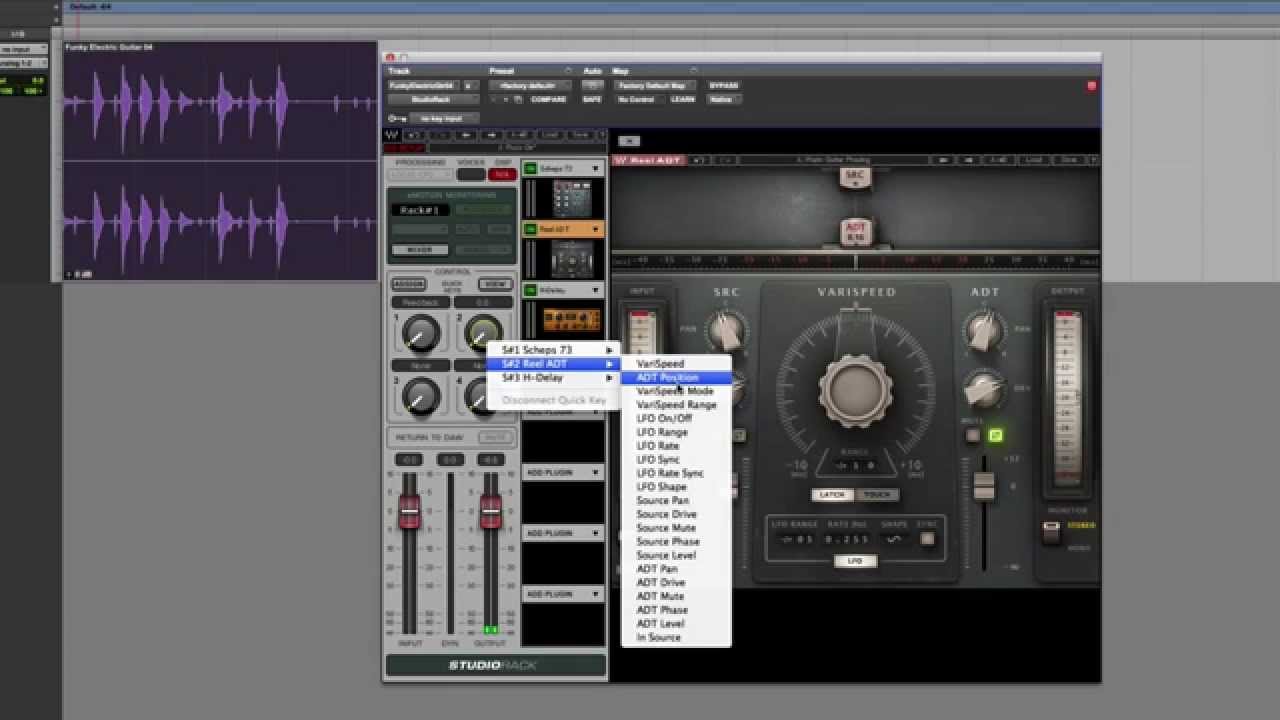The height and width of the screenshot is (720, 1280).
Task: Adjust the StudioRack OUTPUT fader
Action: coord(490,511)
